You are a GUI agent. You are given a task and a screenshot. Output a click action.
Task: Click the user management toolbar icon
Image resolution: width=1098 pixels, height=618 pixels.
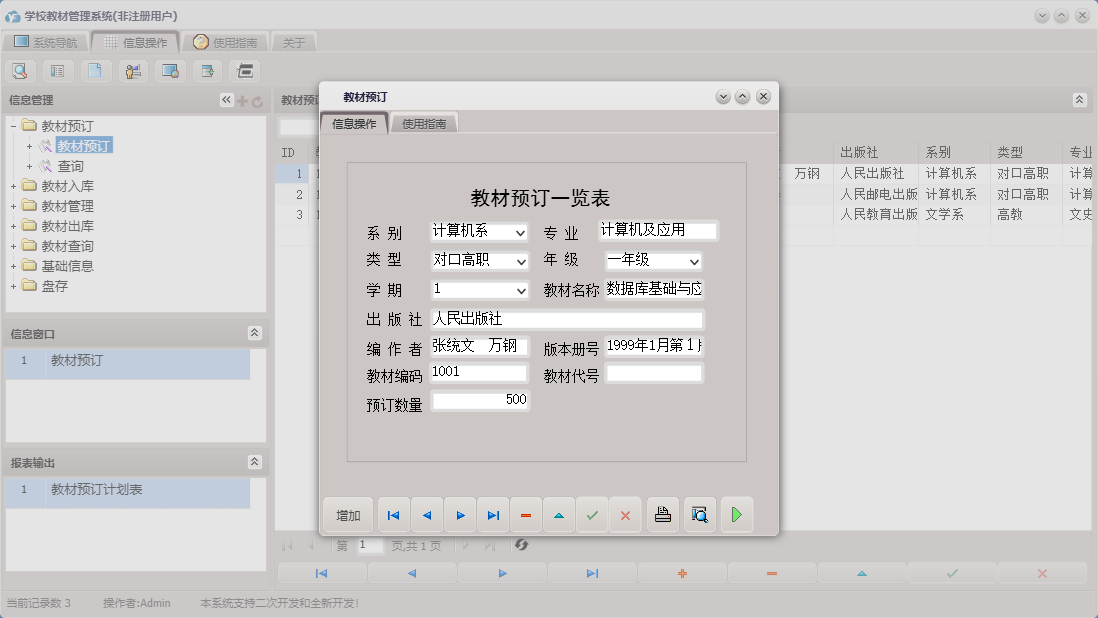pyautogui.click(x=132, y=71)
